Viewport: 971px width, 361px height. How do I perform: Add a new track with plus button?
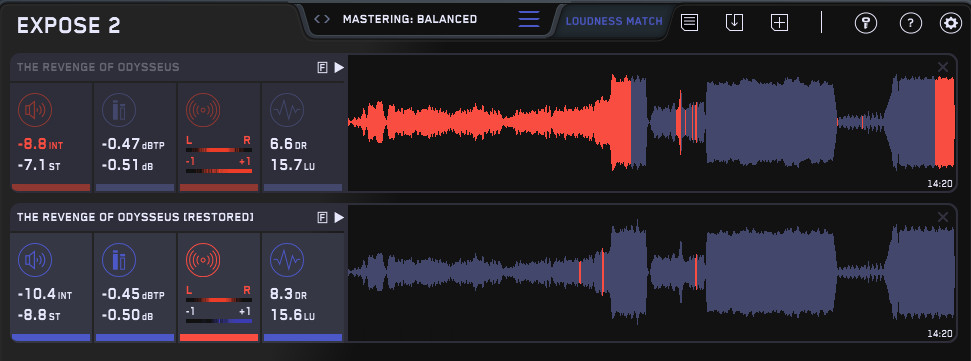coord(779,23)
